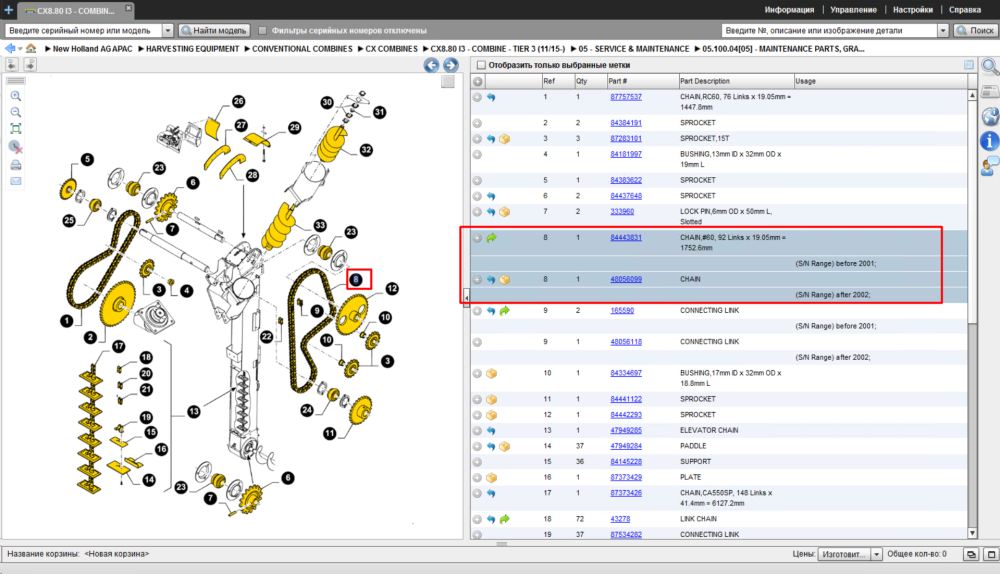1000x574 pixels.
Task: Open the Информация menu
Action: (789, 10)
